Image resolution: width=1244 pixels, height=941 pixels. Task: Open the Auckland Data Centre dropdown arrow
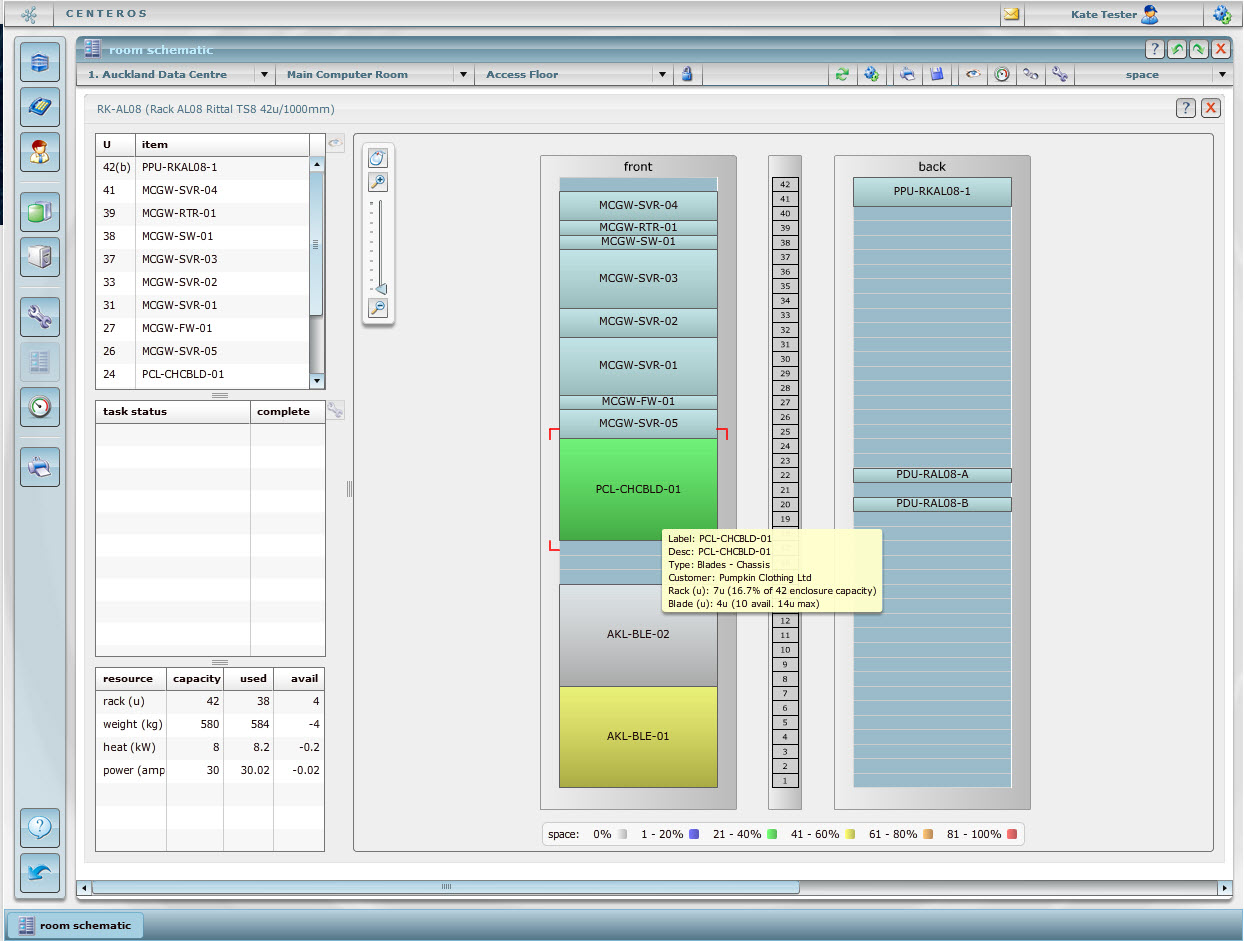click(x=264, y=75)
